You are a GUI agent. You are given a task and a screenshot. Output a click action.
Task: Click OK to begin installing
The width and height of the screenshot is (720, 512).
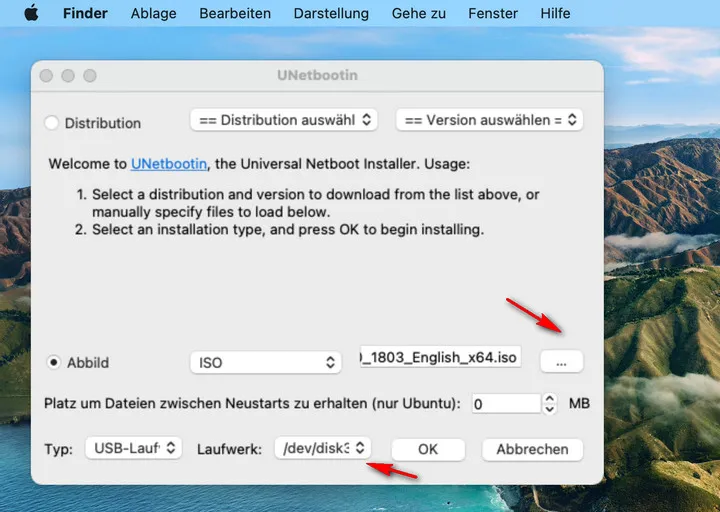coord(428,449)
